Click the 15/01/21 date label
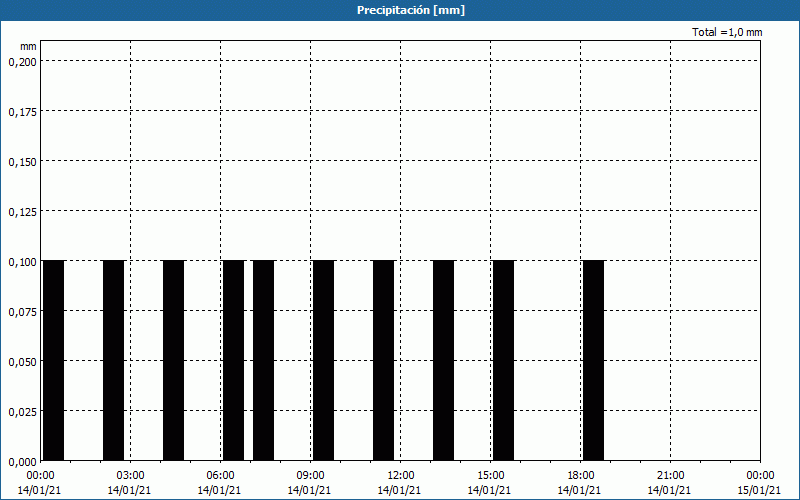 (759, 490)
